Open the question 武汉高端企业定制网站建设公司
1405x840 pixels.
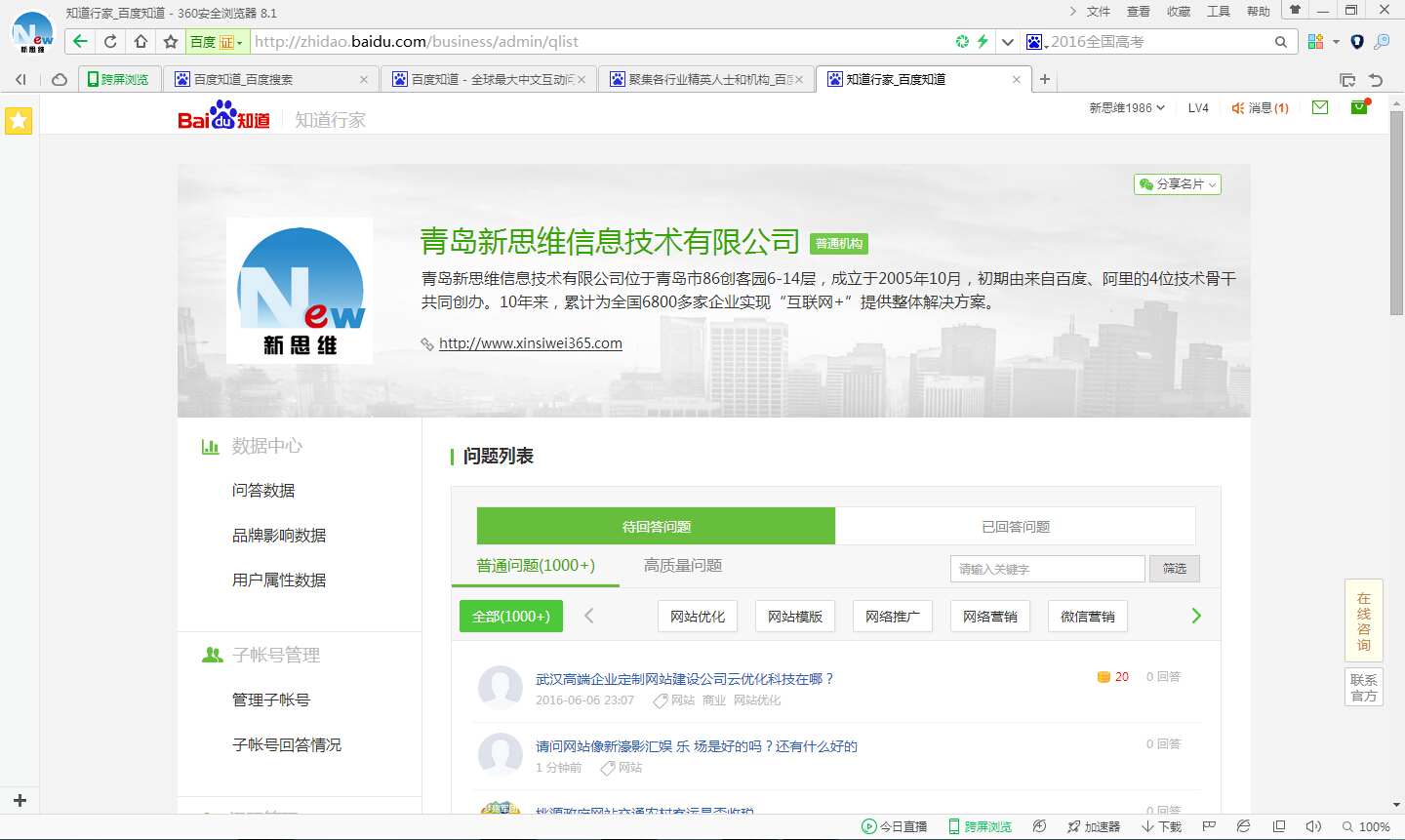pos(684,679)
